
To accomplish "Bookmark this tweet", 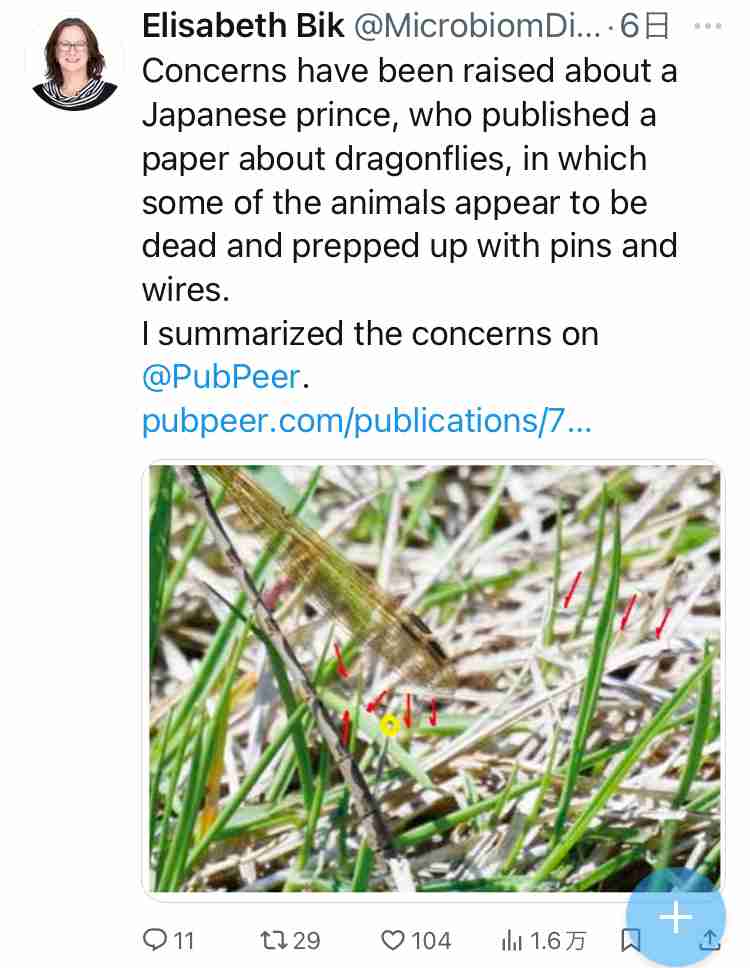I will 630,939.
